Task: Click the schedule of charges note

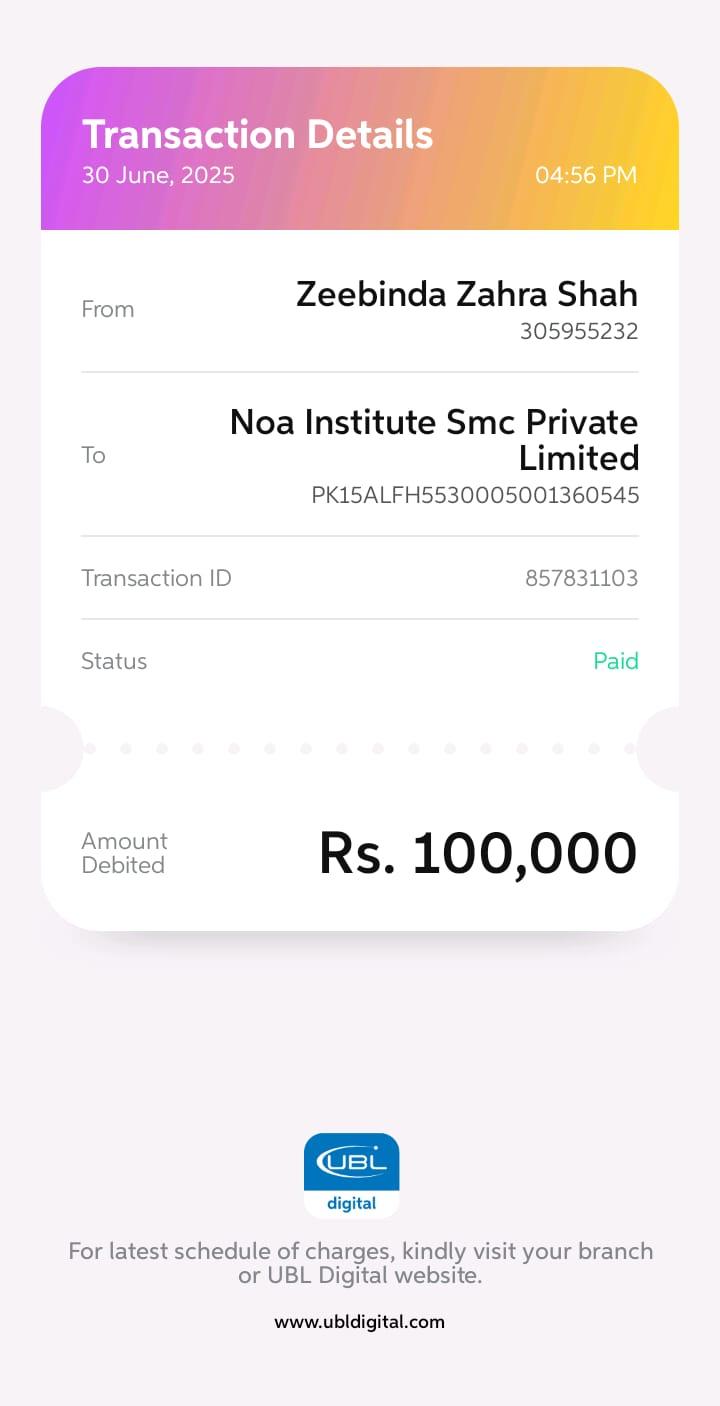Action: (x=360, y=1263)
